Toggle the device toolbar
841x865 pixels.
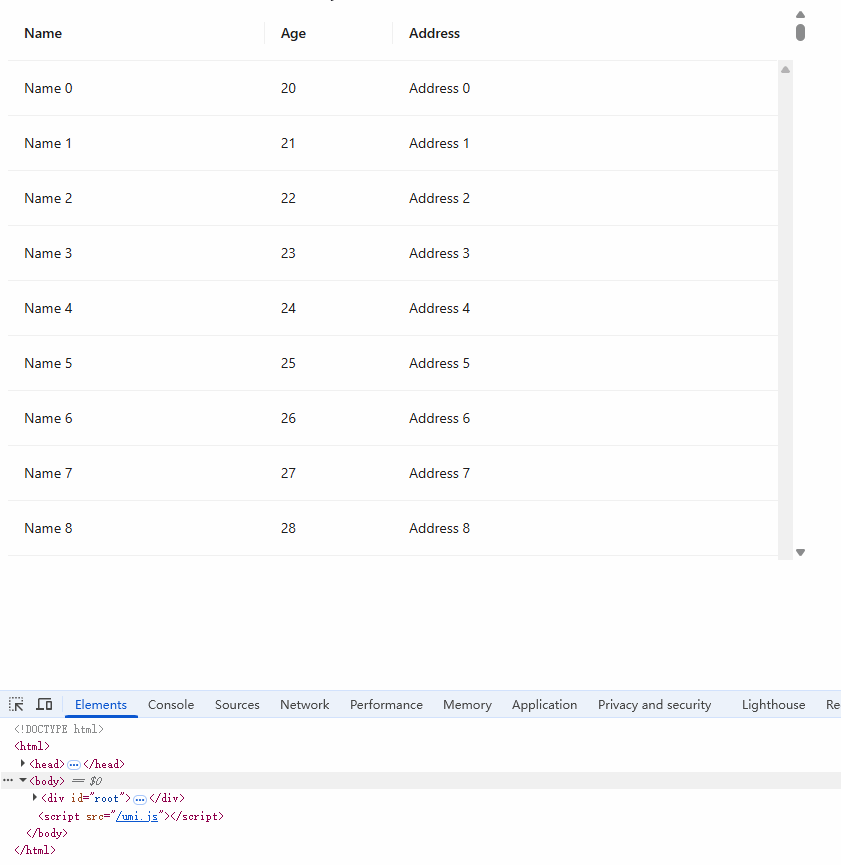pos(44,703)
